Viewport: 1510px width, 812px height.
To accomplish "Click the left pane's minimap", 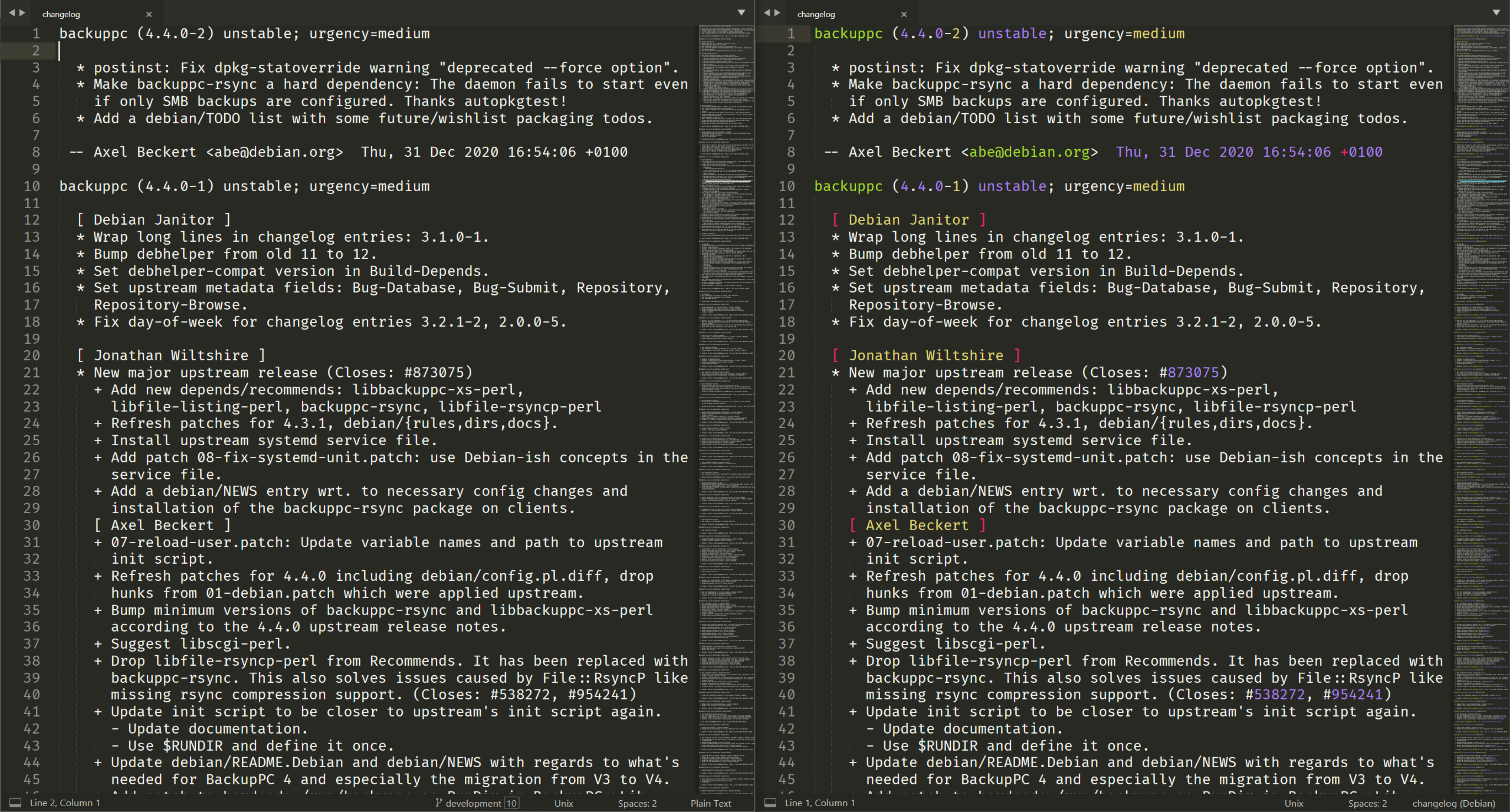I will pyautogui.click(x=726, y=354).
